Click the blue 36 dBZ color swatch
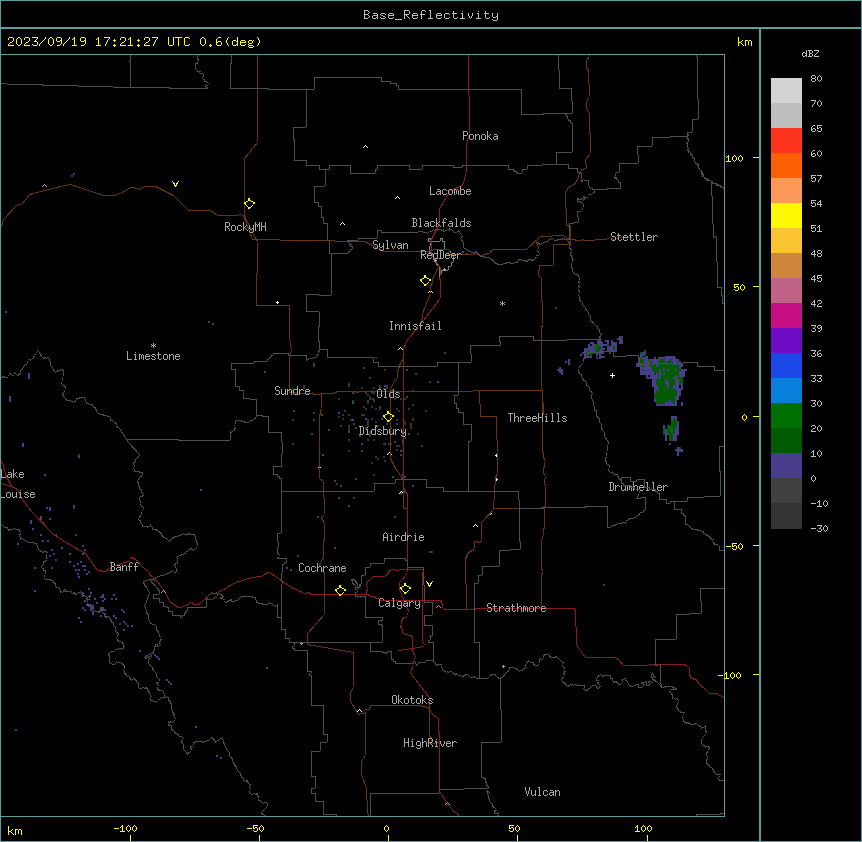 pos(786,365)
